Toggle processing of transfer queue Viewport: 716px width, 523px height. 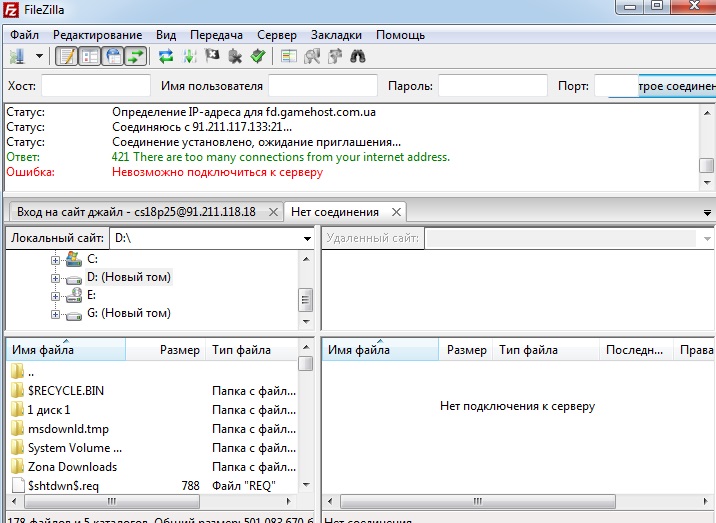(x=190, y=57)
